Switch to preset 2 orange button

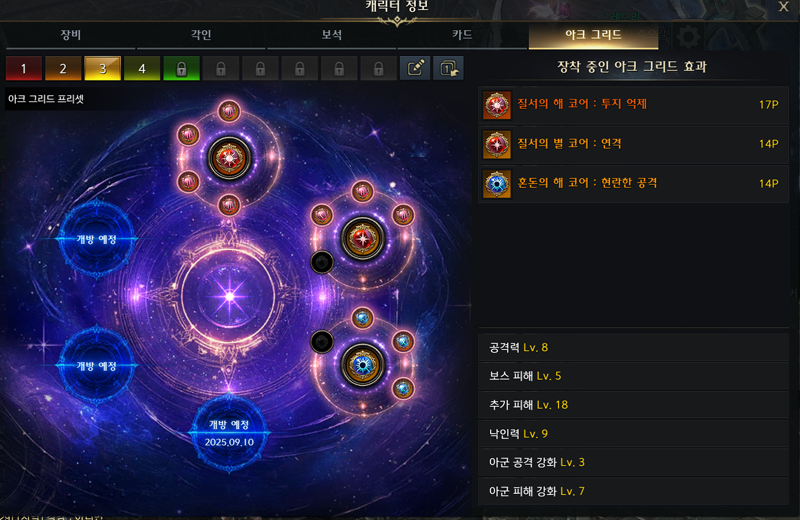[x=63, y=68]
